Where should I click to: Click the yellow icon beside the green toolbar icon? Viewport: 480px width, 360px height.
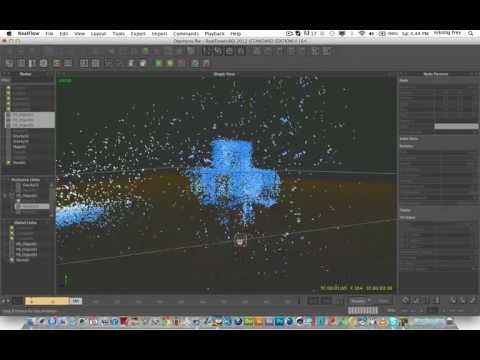(x=170, y=63)
